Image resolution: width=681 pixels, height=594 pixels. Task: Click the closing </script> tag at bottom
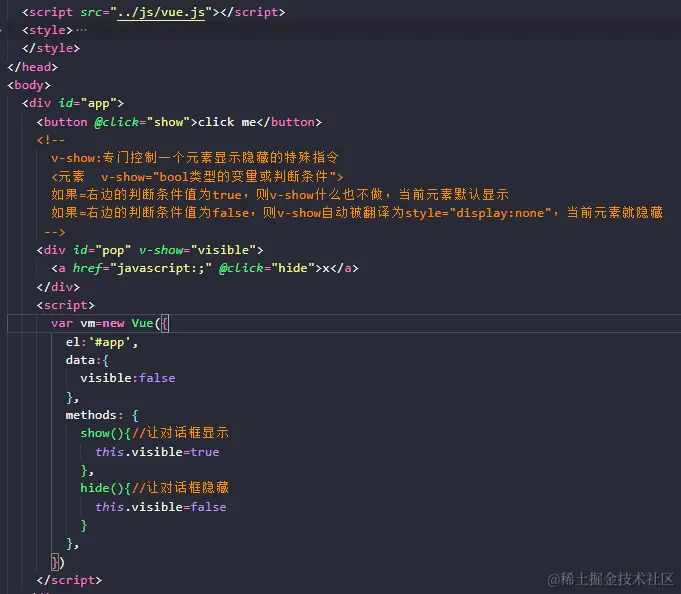[x=69, y=580]
